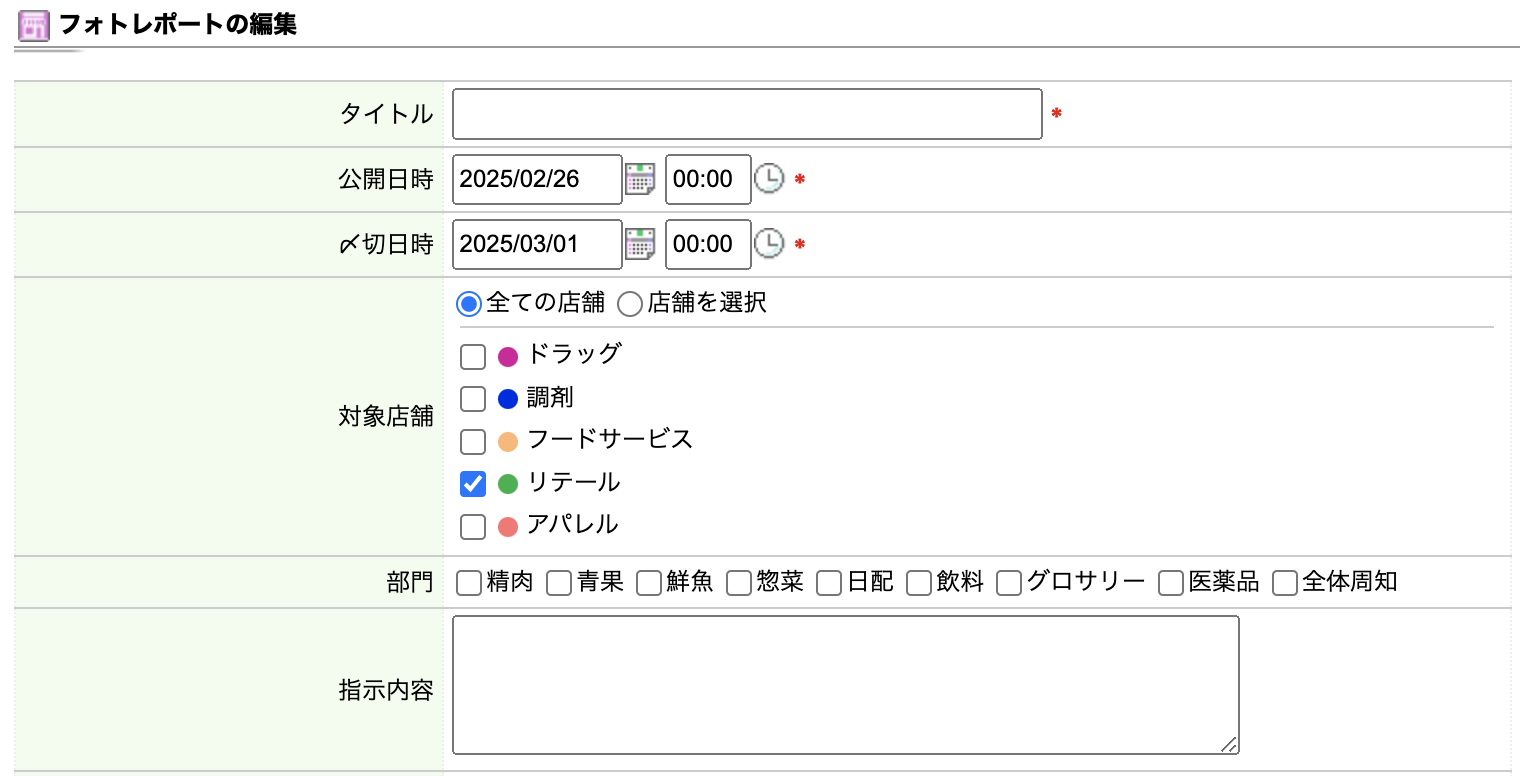1520x776 pixels.
Task: Check the 調剤 store checkbox
Action: pyautogui.click(x=473, y=399)
